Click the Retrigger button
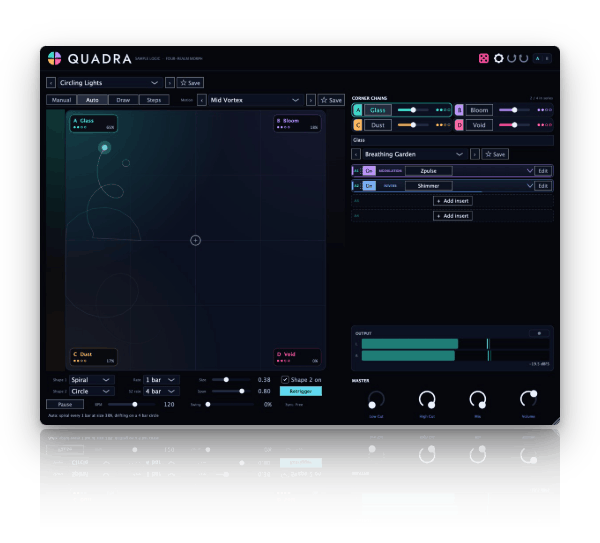This screenshot has height=543, width=600. coord(301,391)
